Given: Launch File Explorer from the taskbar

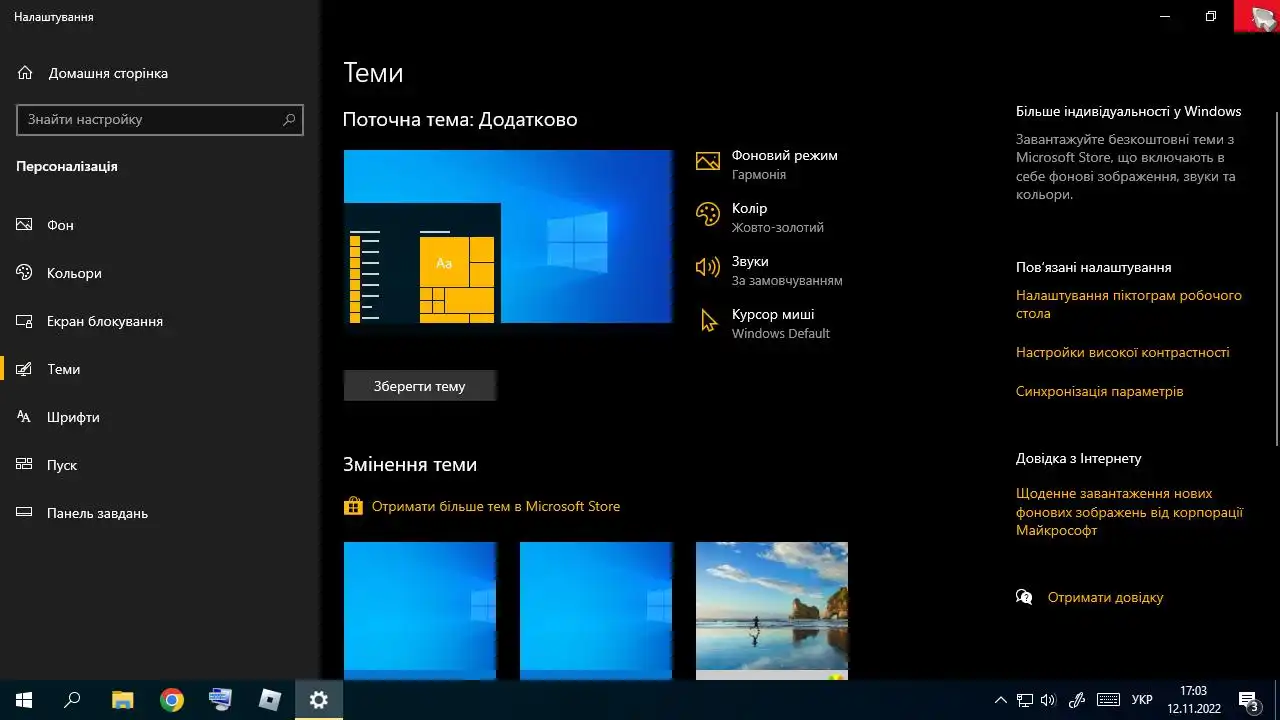Looking at the screenshot, I should [122, 700].
